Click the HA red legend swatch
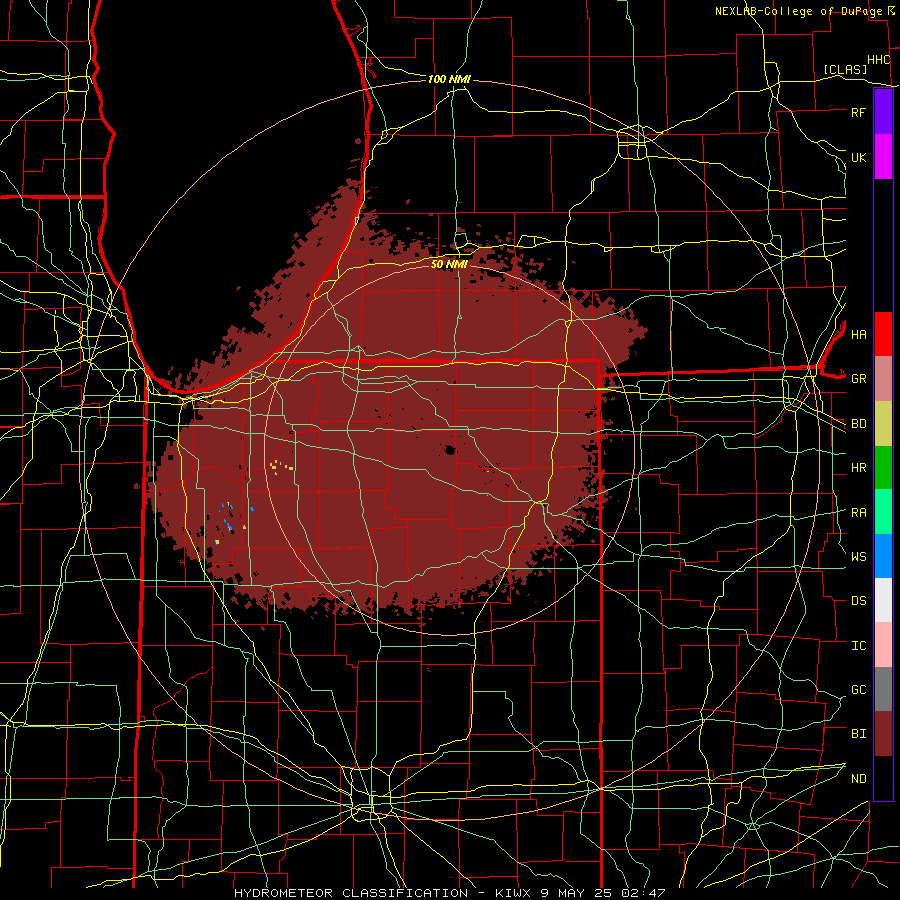 (x=883, y=334)
